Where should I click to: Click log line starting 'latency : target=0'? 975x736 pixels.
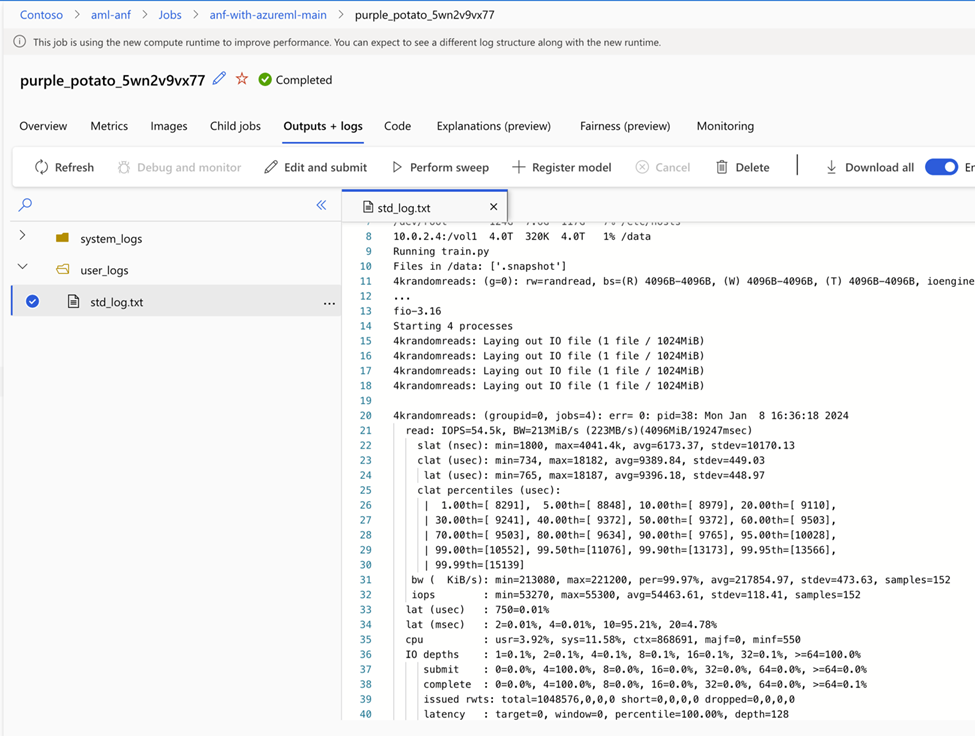tap(606, 714)
